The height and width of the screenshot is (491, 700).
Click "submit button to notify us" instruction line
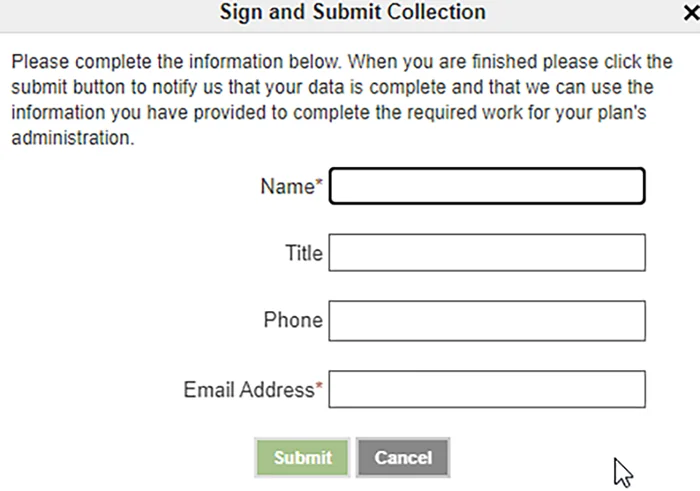click(x=130, y=87)
